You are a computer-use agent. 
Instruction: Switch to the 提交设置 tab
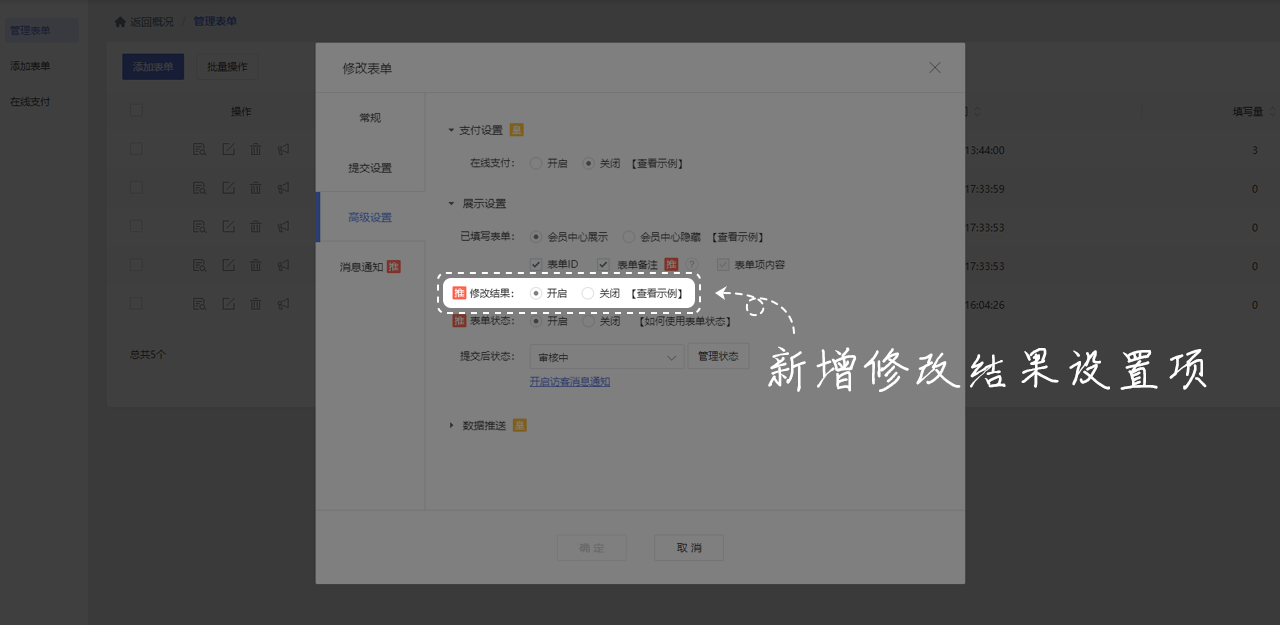pos(370,168)
